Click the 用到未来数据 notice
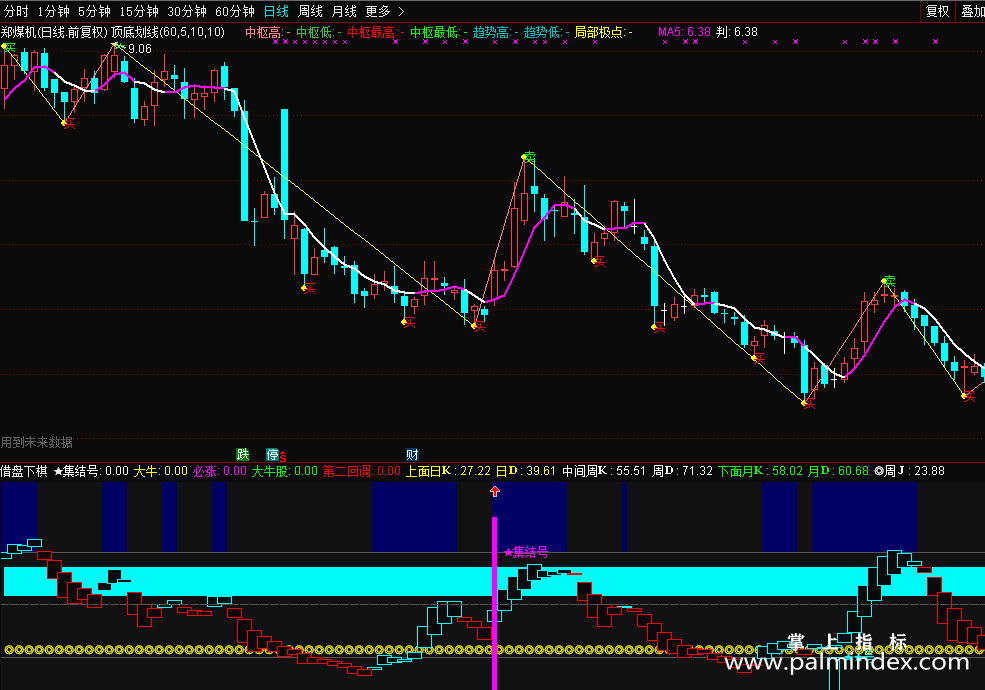This screenshot has height=690, width=985. 36,442
